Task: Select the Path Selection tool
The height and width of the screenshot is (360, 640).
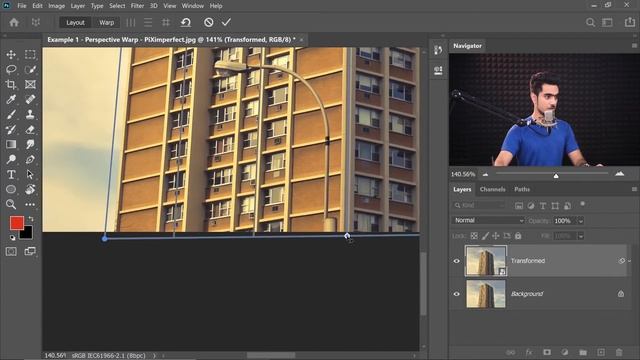Action: 30,174
